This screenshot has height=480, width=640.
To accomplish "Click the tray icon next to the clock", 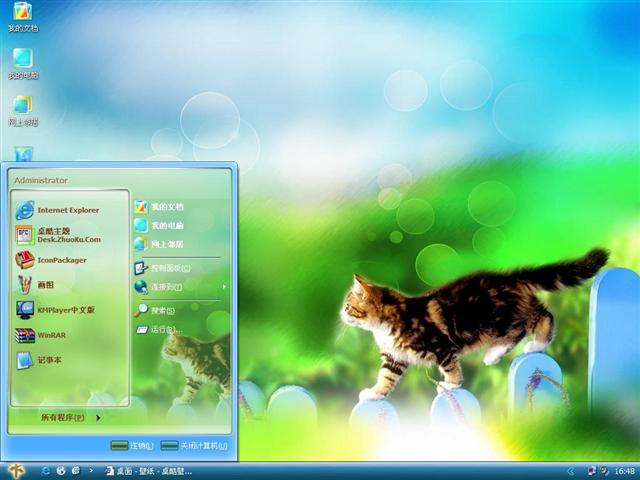I will [x=604, y=471].
